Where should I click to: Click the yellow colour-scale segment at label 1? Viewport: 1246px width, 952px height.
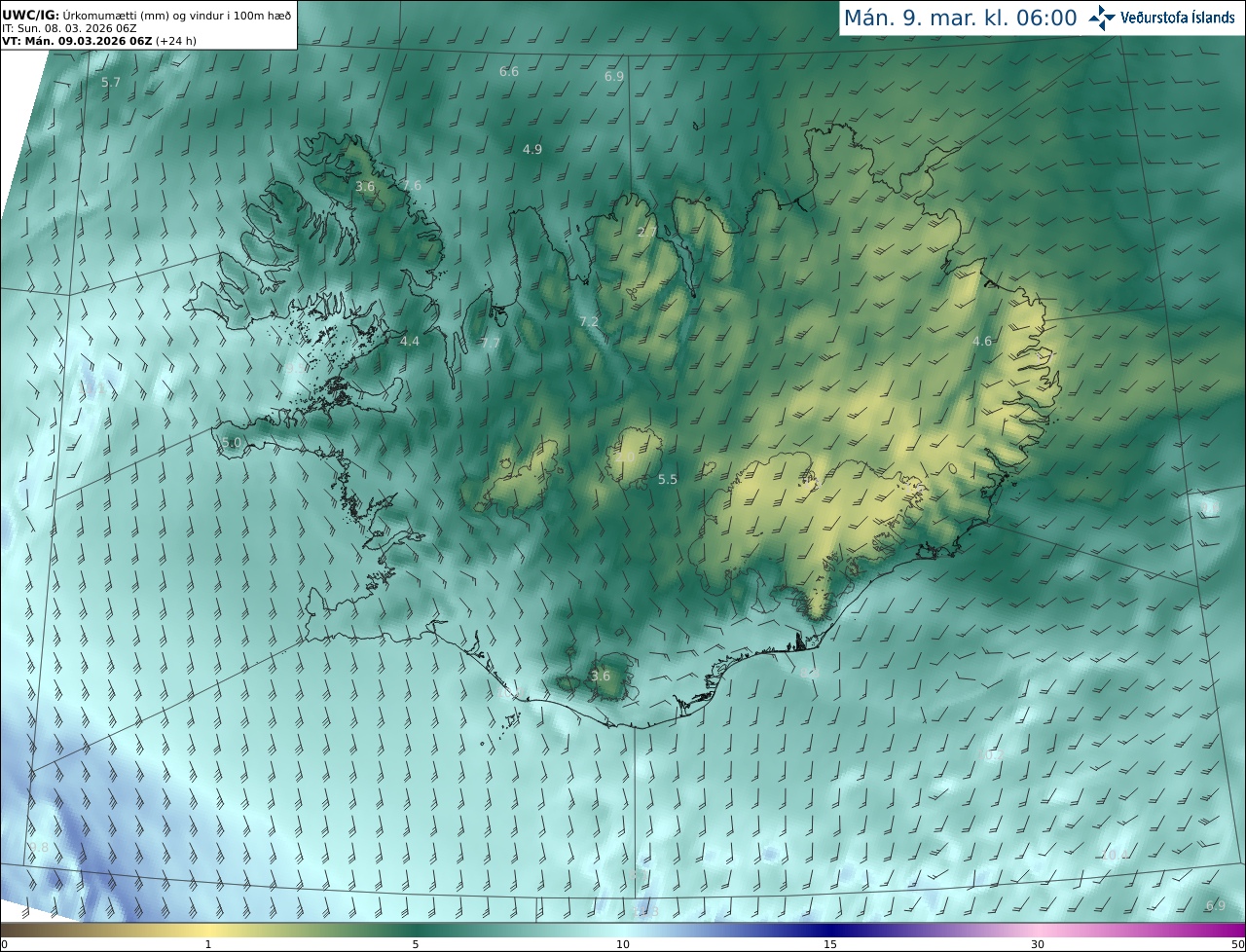tap(207, 930)
